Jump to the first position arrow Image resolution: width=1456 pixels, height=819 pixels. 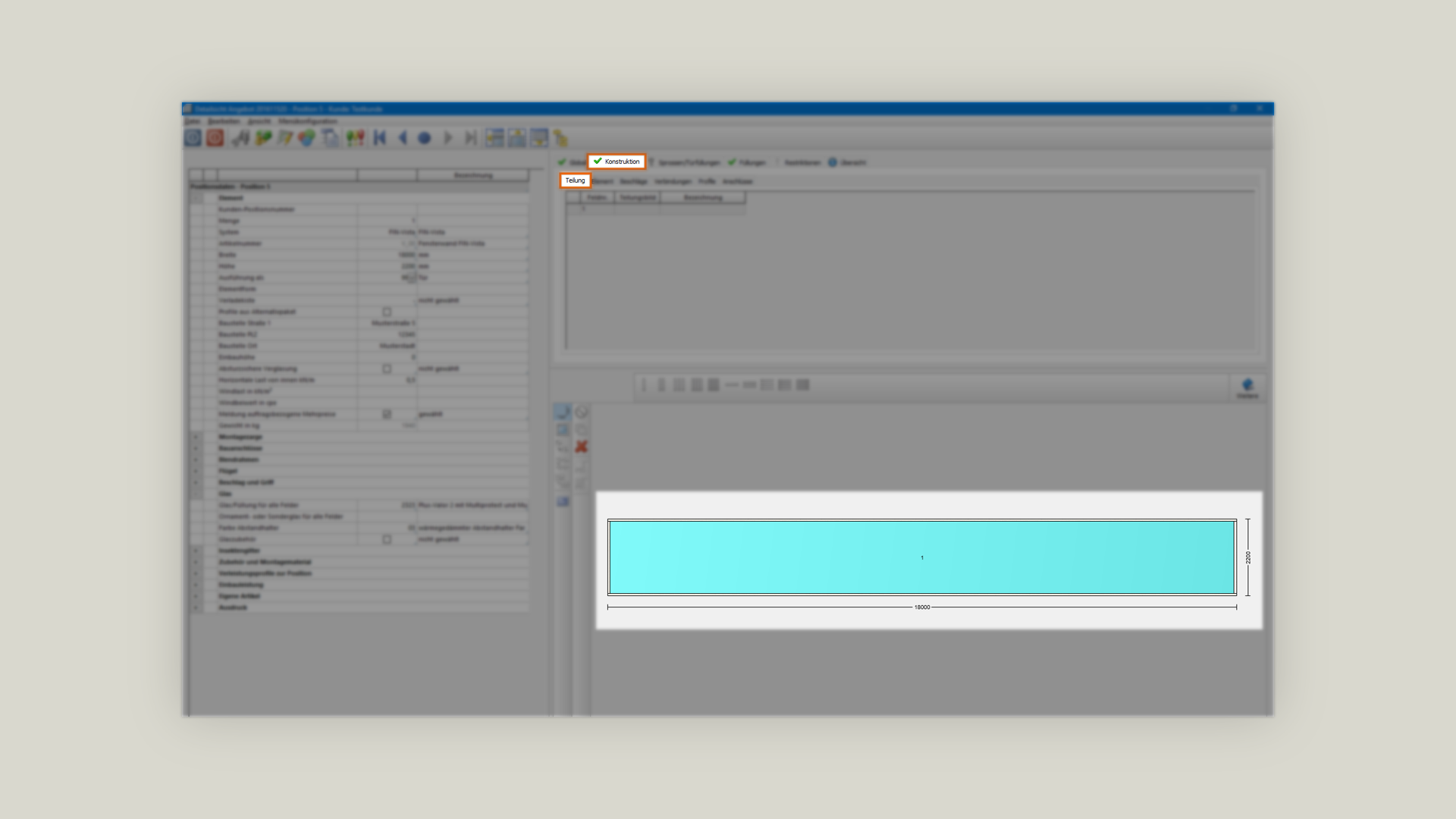[381, 138]
